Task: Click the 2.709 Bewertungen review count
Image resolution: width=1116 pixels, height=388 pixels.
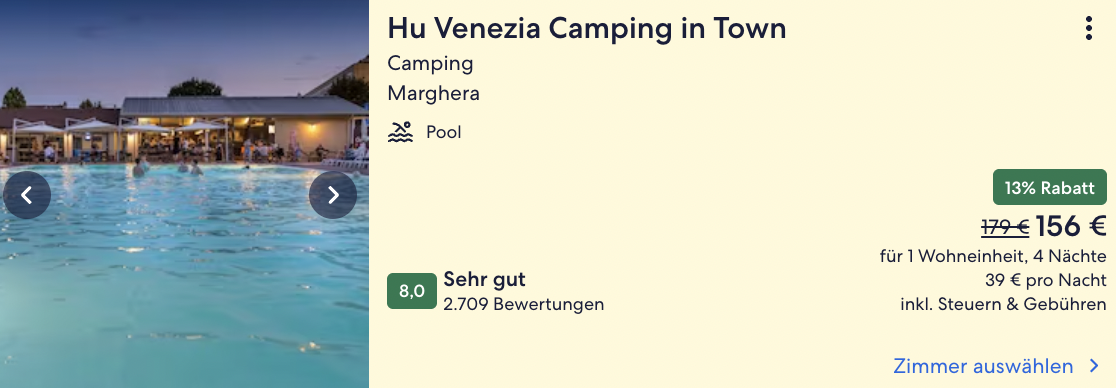Action: tap(523, 305)
